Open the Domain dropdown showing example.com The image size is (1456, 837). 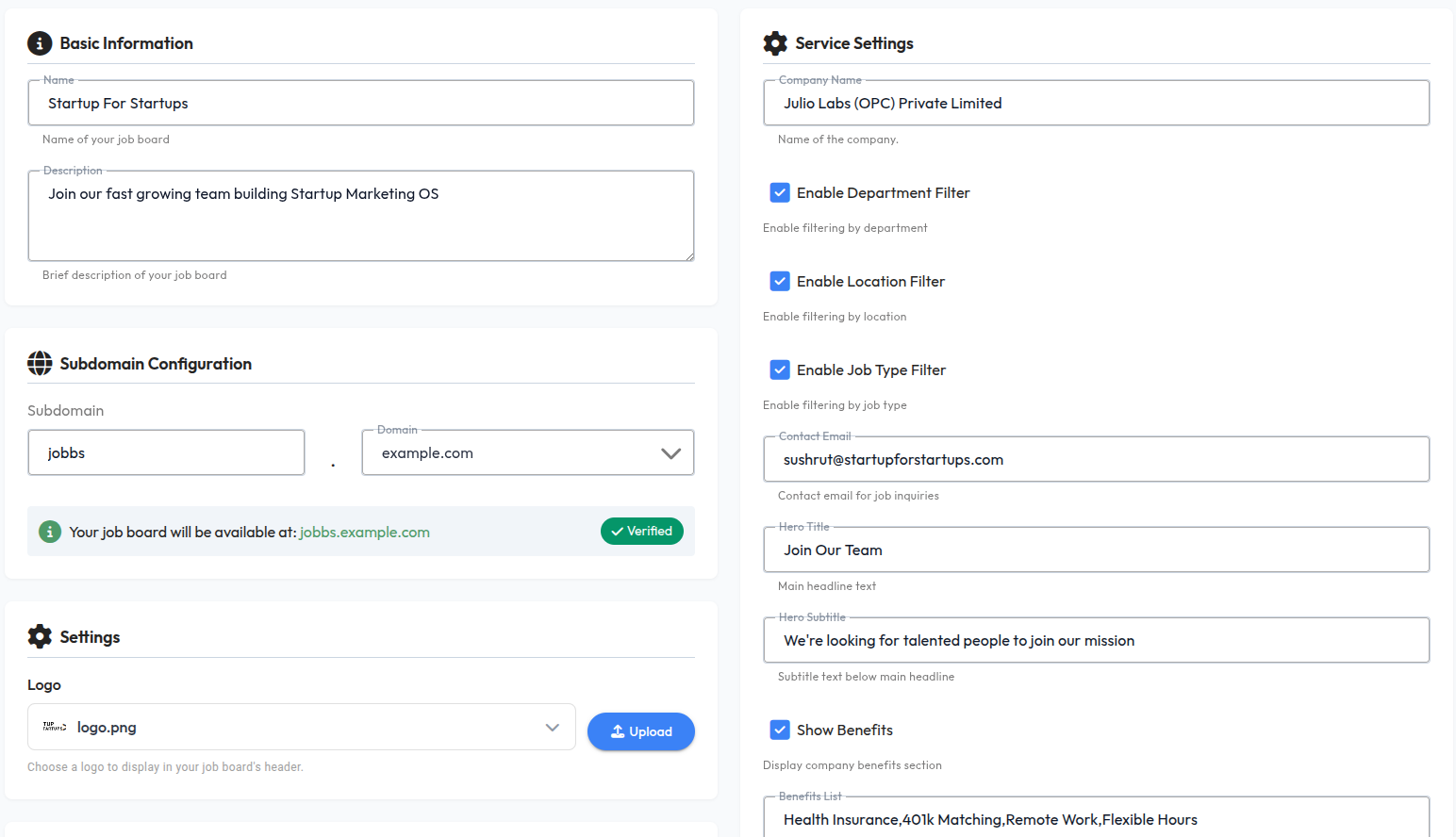click(670, 452)
